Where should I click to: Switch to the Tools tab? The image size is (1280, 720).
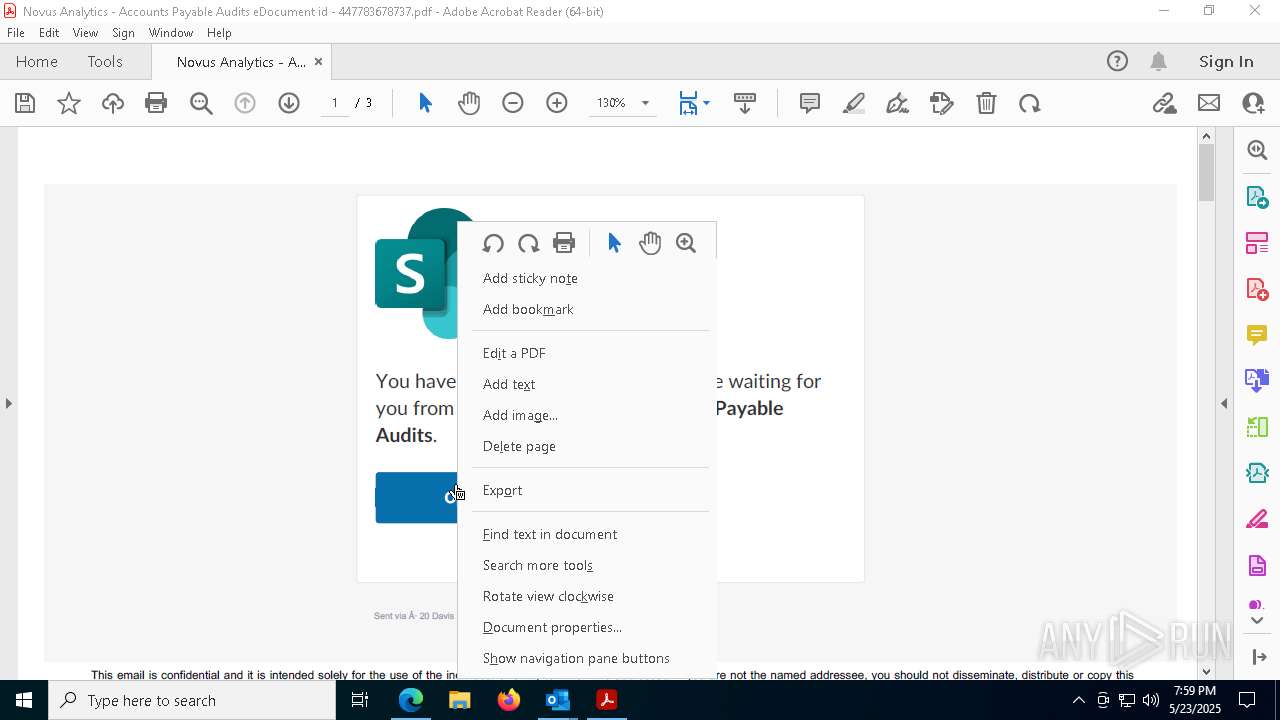tap(105, 61)
